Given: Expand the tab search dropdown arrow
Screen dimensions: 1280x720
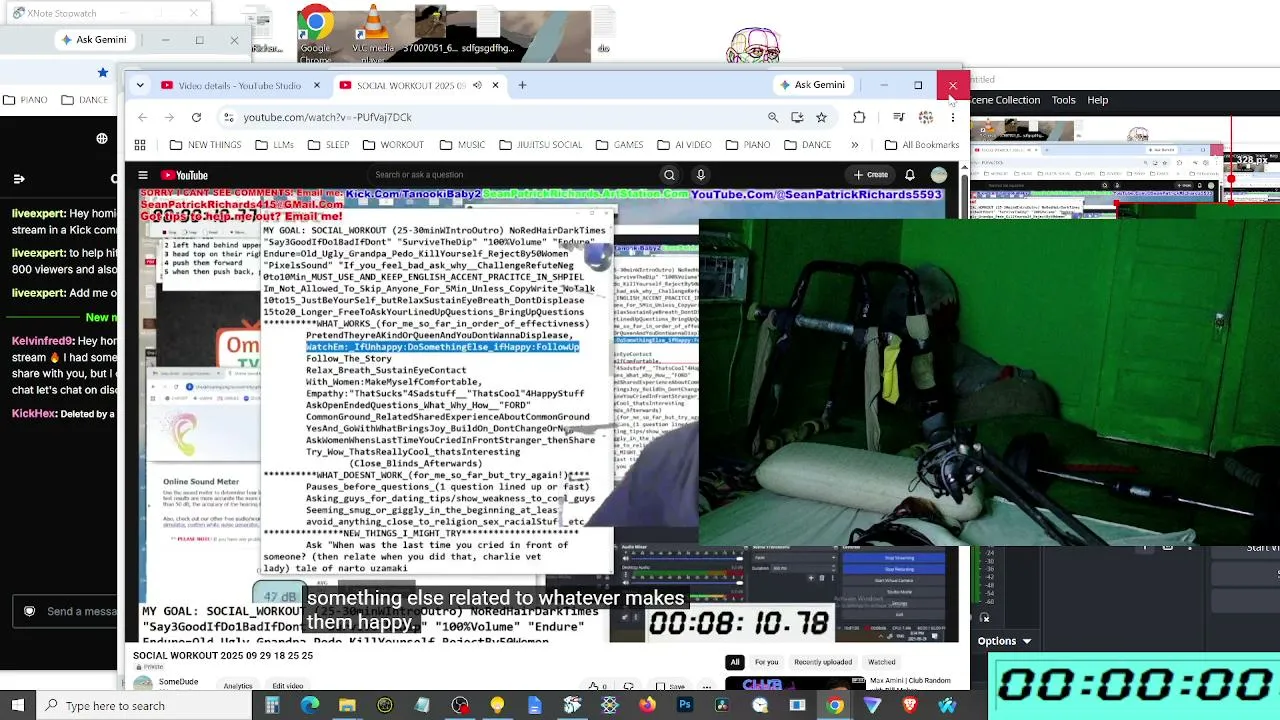Looking at the screenshot, I should [140, 85].
